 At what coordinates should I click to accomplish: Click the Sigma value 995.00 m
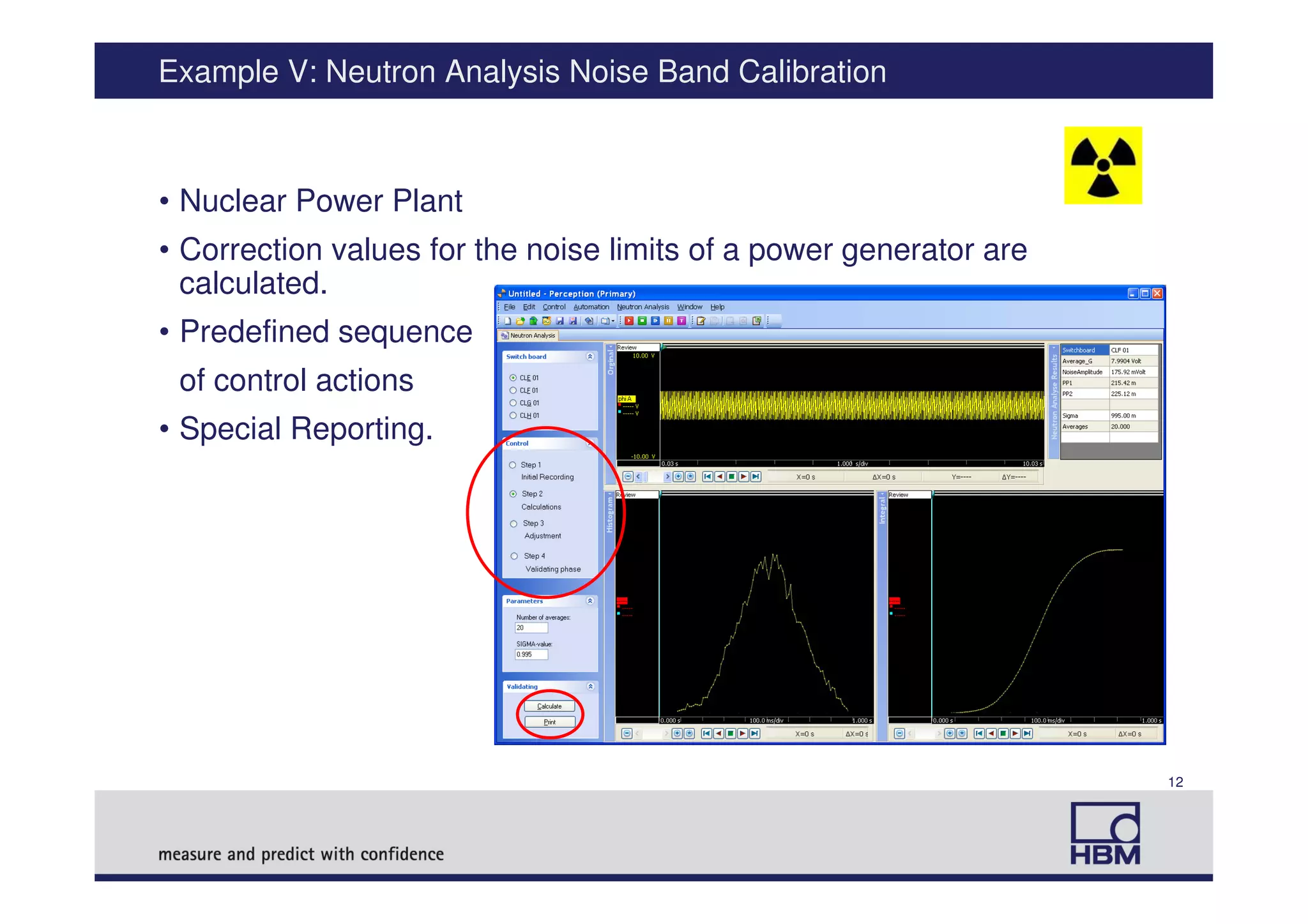[x=1134, y=416]
